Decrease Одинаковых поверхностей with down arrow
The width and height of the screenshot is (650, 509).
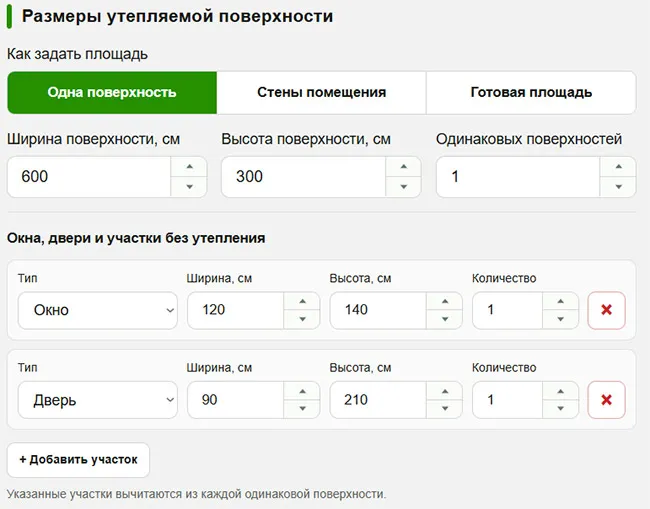(x=618, y=187)
